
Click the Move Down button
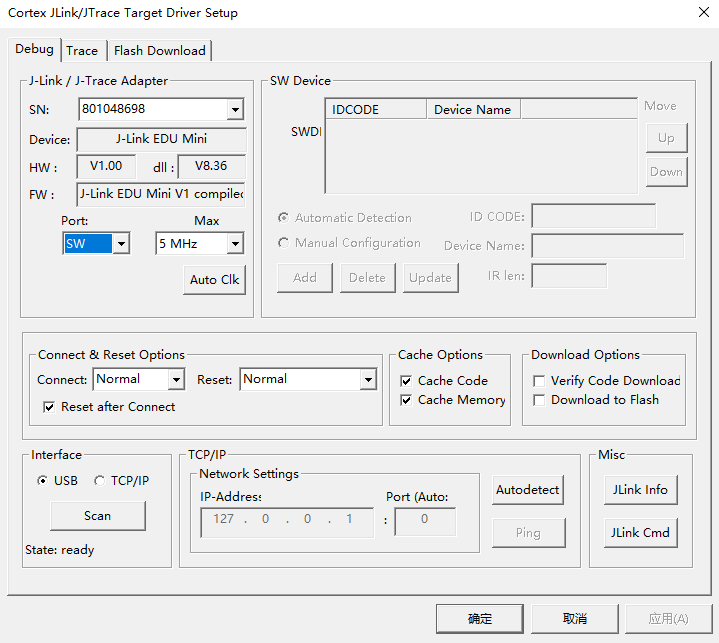pos(667,172)
